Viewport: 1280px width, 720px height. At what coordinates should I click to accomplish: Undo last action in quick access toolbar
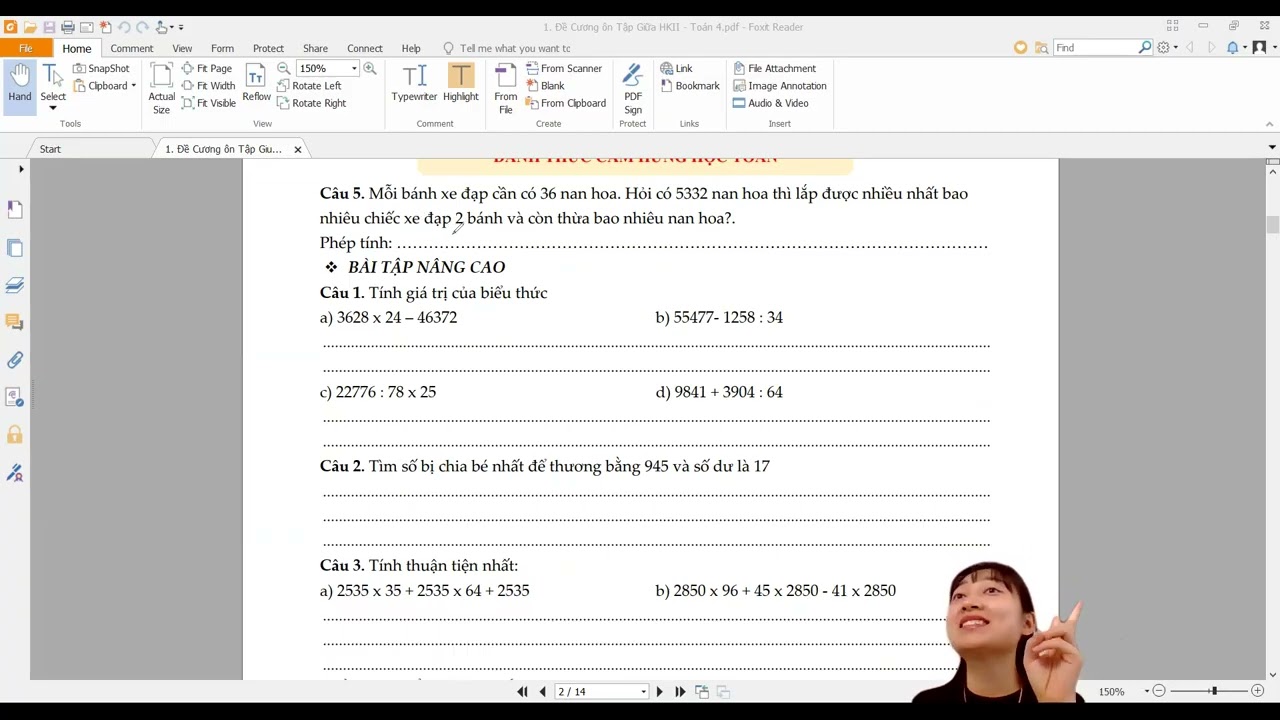[124, 27]
